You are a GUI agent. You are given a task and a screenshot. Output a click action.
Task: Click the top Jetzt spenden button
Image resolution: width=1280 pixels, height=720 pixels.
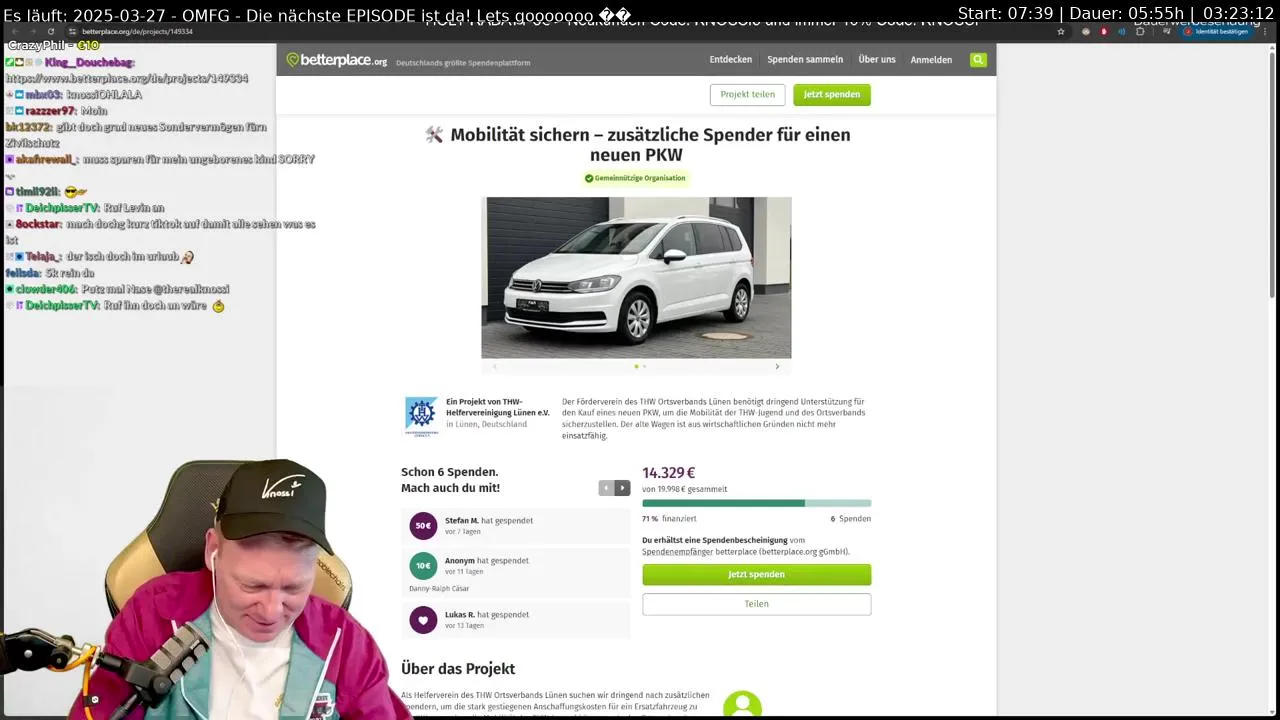tap(832, 94)
